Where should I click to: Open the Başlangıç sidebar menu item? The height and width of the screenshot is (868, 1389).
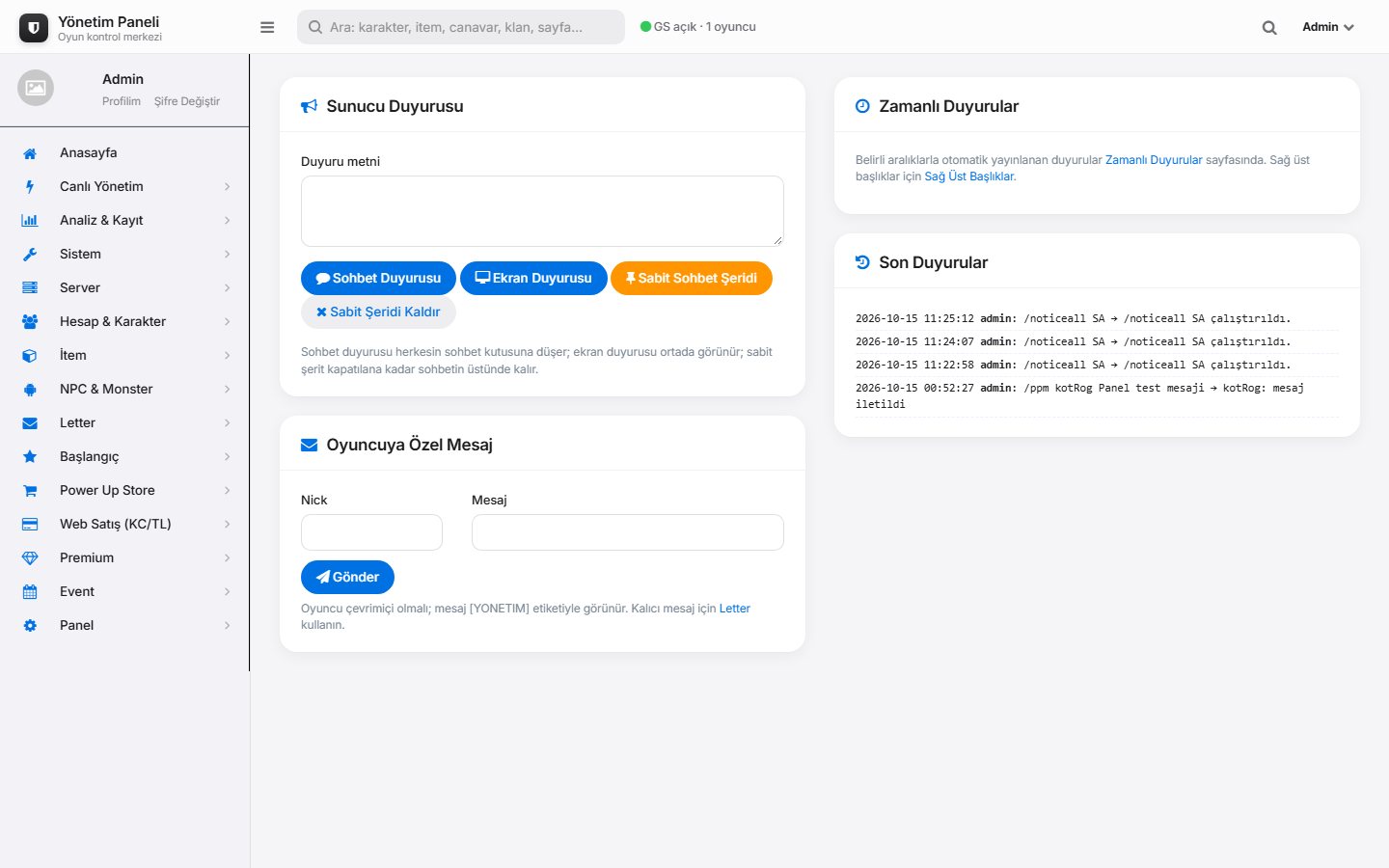pyautogui.click(x=124, y=457)
